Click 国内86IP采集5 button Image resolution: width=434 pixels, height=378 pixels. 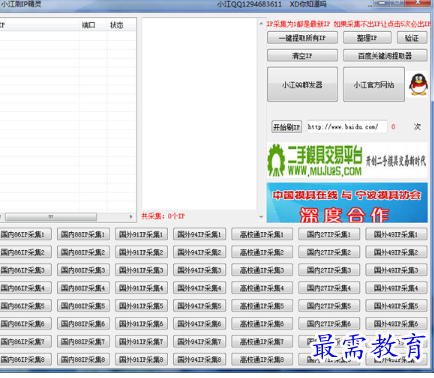point(25,306)
